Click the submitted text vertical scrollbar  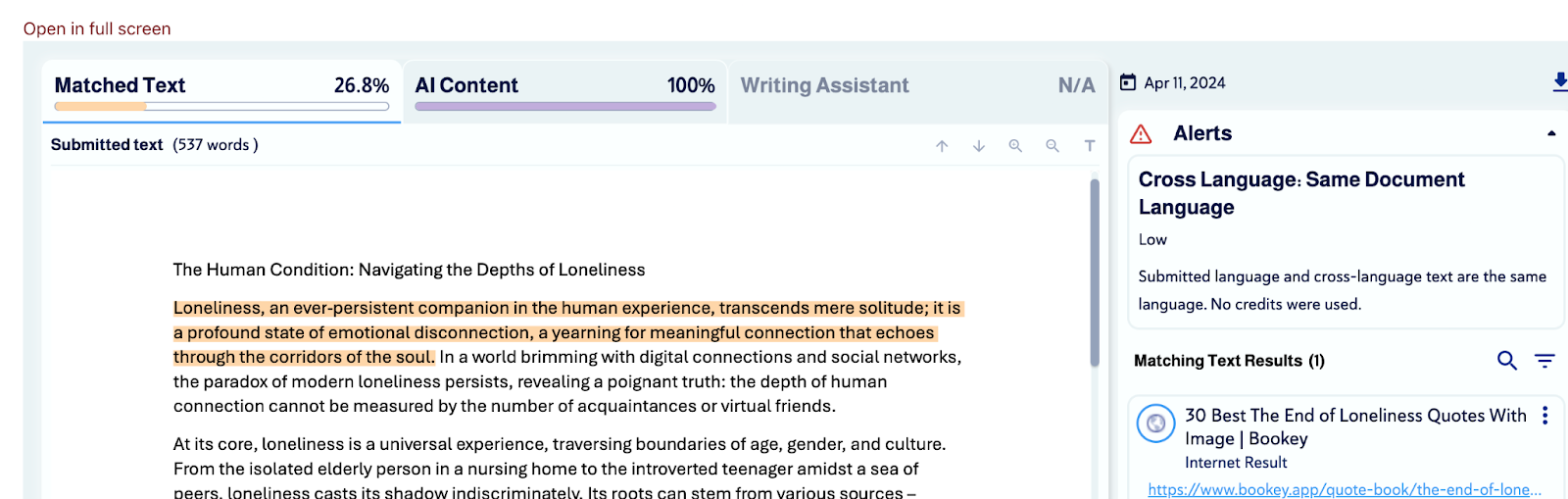[1095, 273]
